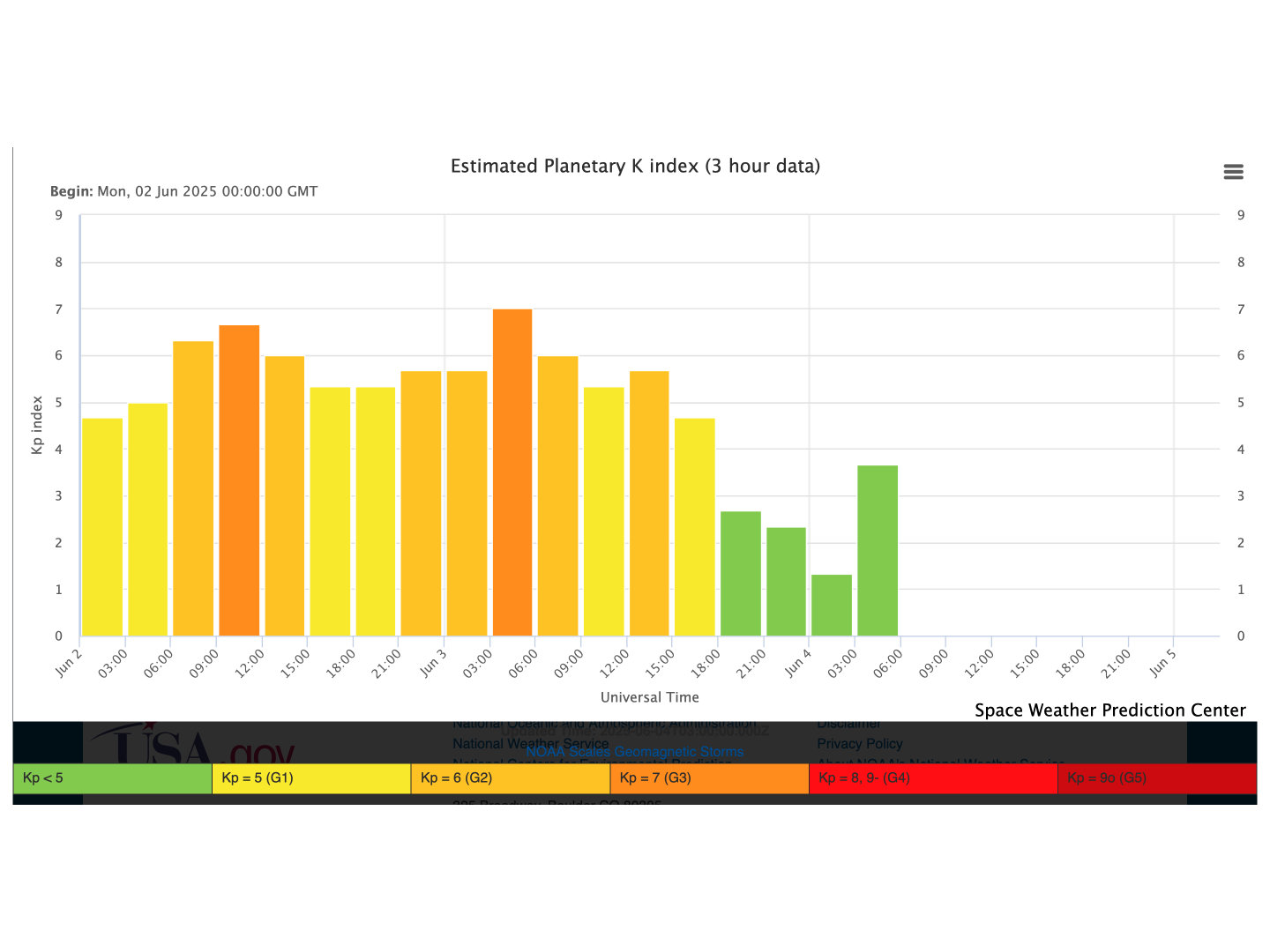This screenshot has width=1270, height=952.
Task: Open the National Weather Service footer link
Action: pyautogui.click(x=530, y=744)
